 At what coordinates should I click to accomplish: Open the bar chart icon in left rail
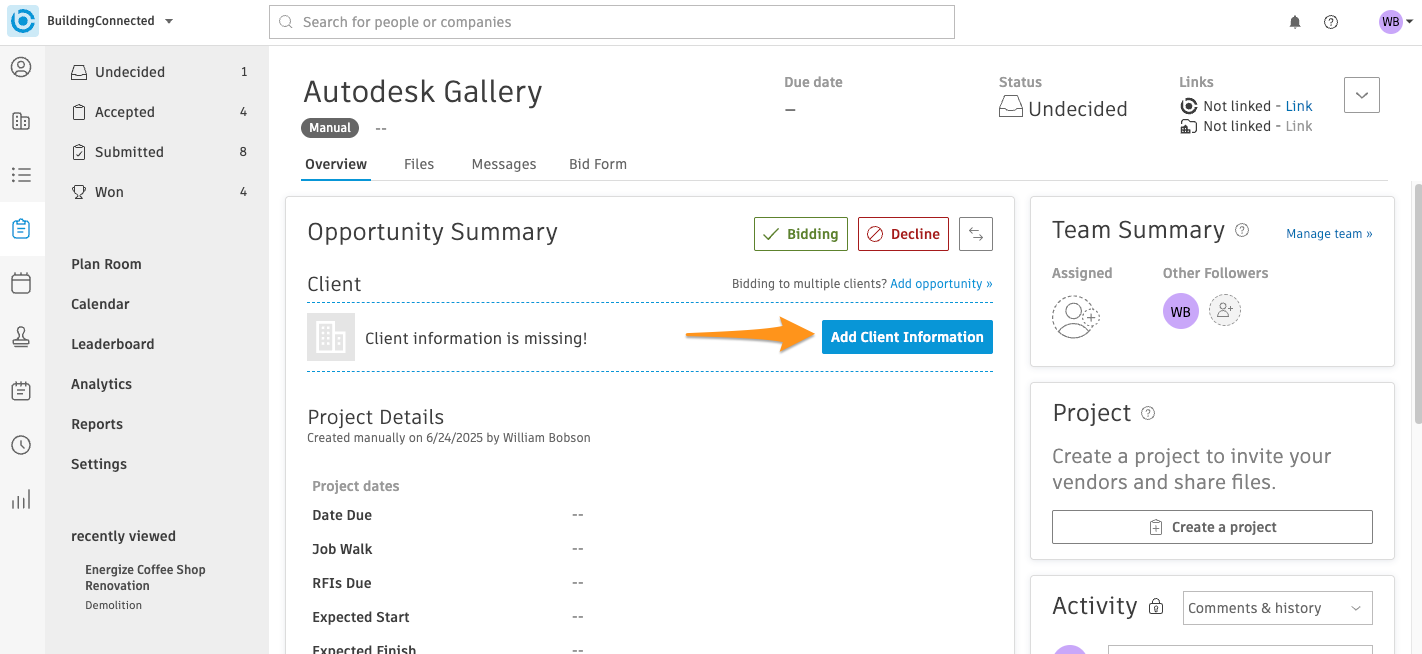point(21,499)
